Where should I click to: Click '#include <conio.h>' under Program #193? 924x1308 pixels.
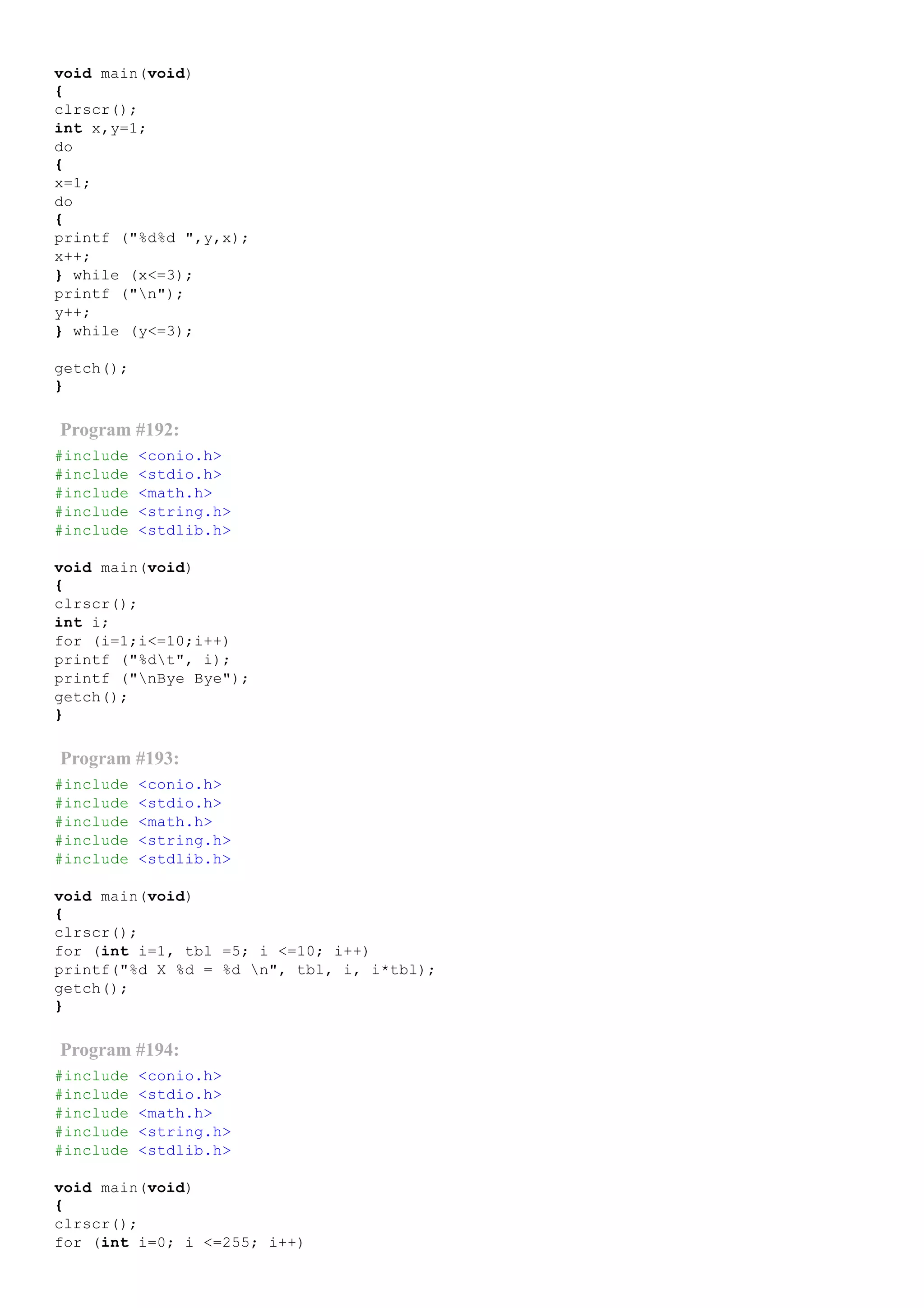138,784
